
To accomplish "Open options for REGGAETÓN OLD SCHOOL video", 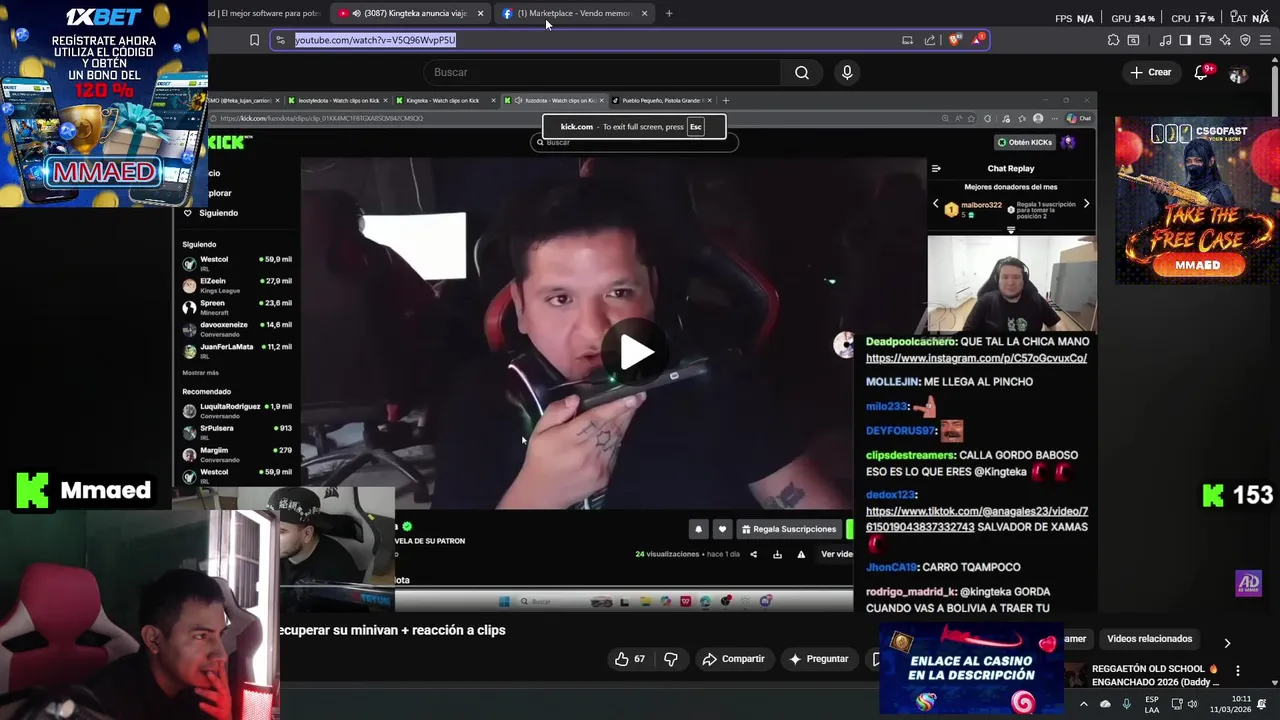I will click(x=1237, y=671).
